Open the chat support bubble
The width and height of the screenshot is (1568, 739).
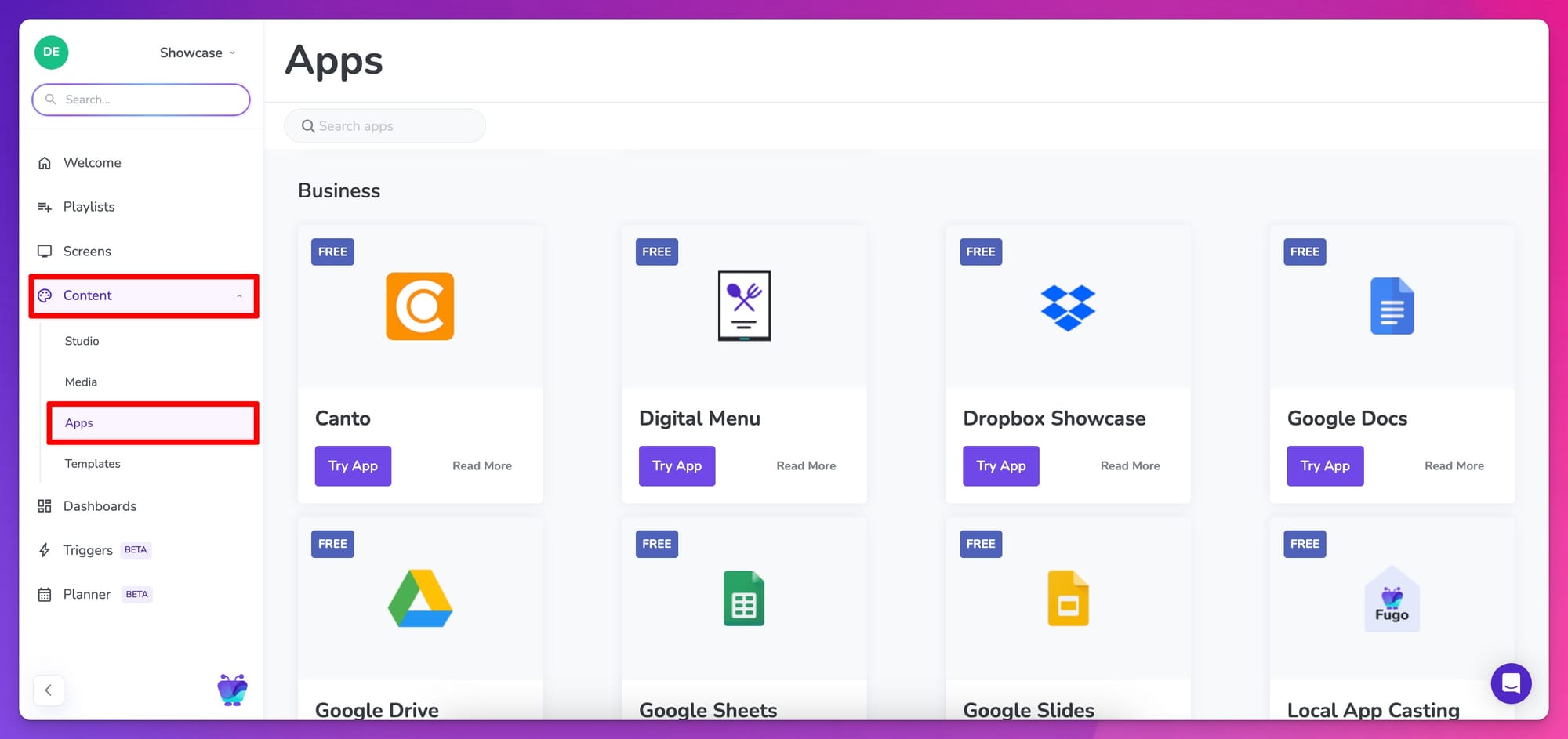(x=1511, y=683)
